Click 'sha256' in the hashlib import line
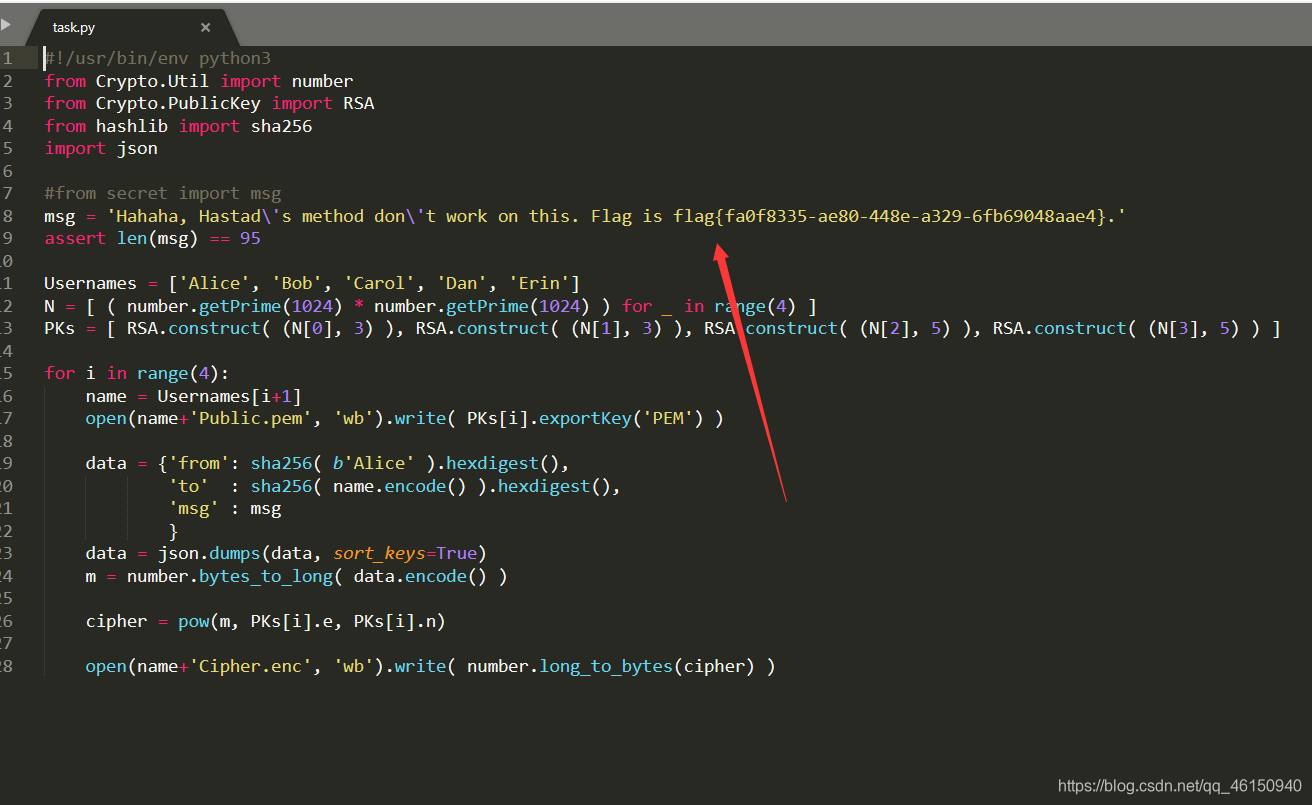1312x805 pixels. pyautogui.click(x=281, y=126)
